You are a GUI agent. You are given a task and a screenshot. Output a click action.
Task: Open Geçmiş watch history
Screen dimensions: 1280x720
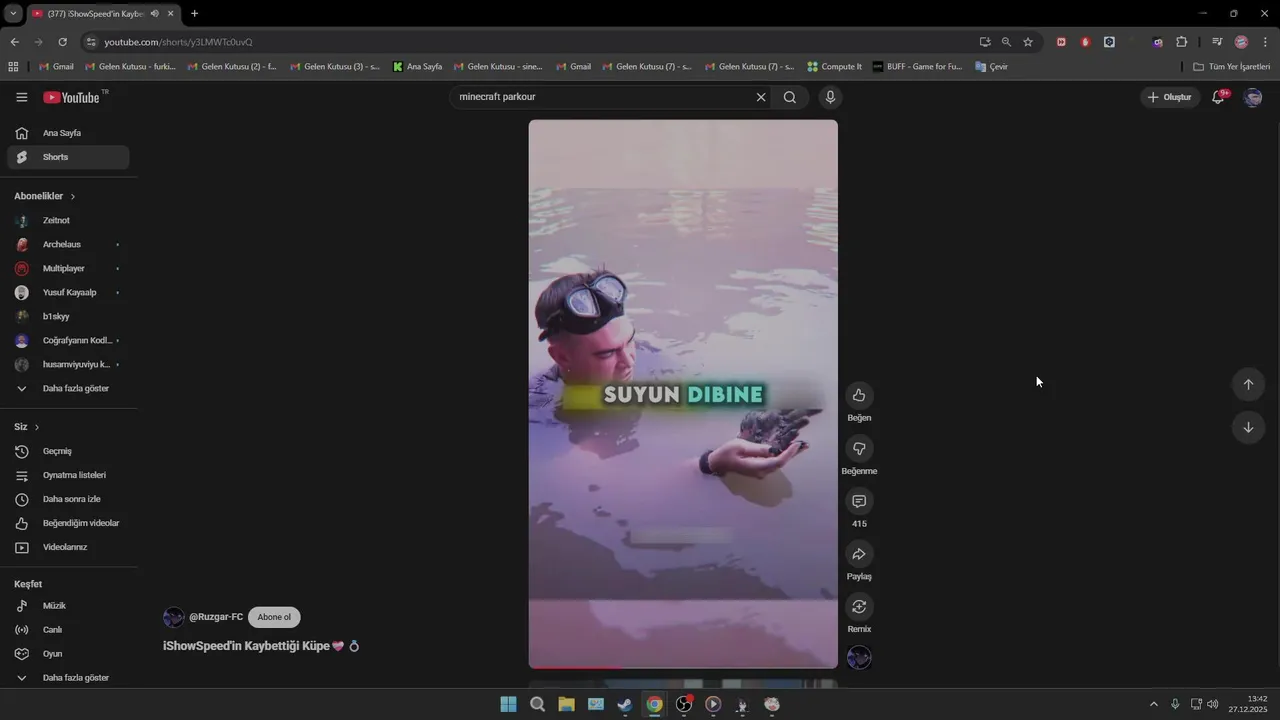(x=68, y=451)
